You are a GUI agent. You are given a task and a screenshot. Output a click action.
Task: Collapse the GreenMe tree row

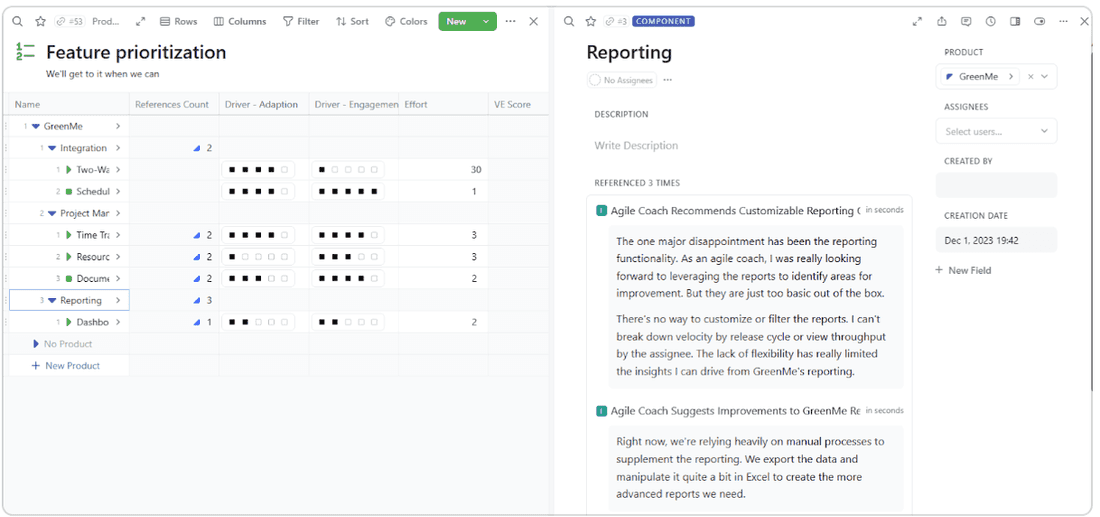point(36,126)
